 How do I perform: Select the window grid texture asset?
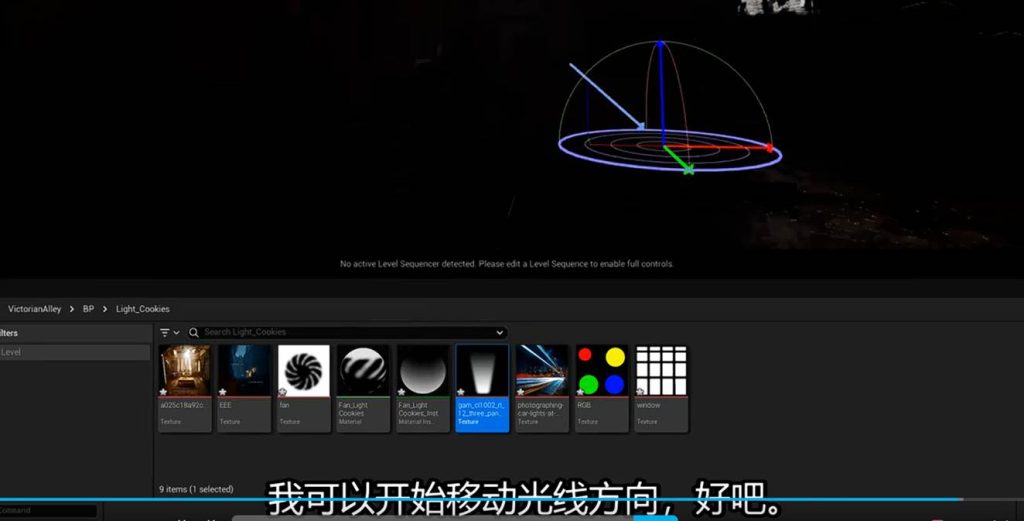661,385
